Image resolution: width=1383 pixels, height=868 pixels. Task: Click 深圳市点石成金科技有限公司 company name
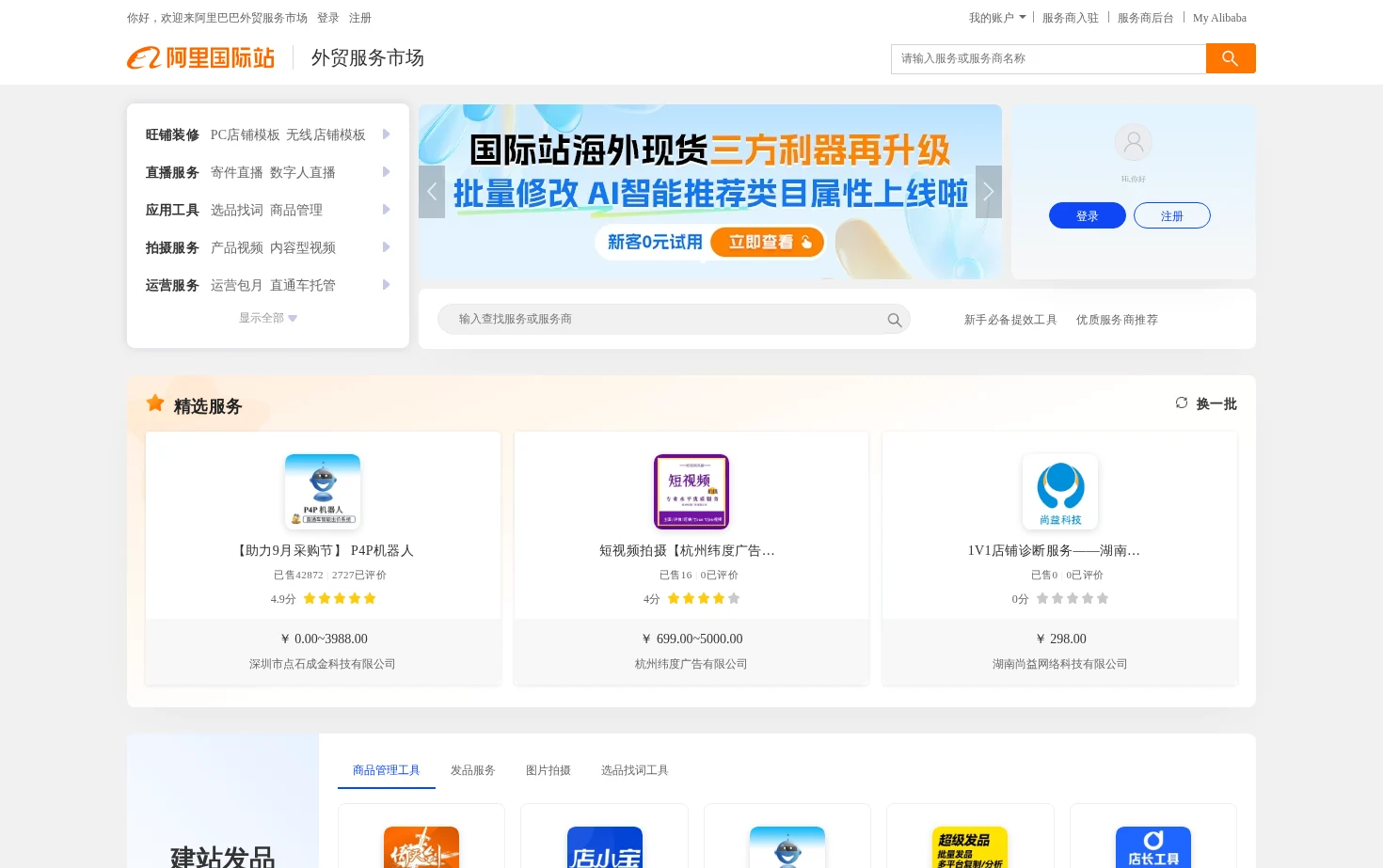(323, 664)
